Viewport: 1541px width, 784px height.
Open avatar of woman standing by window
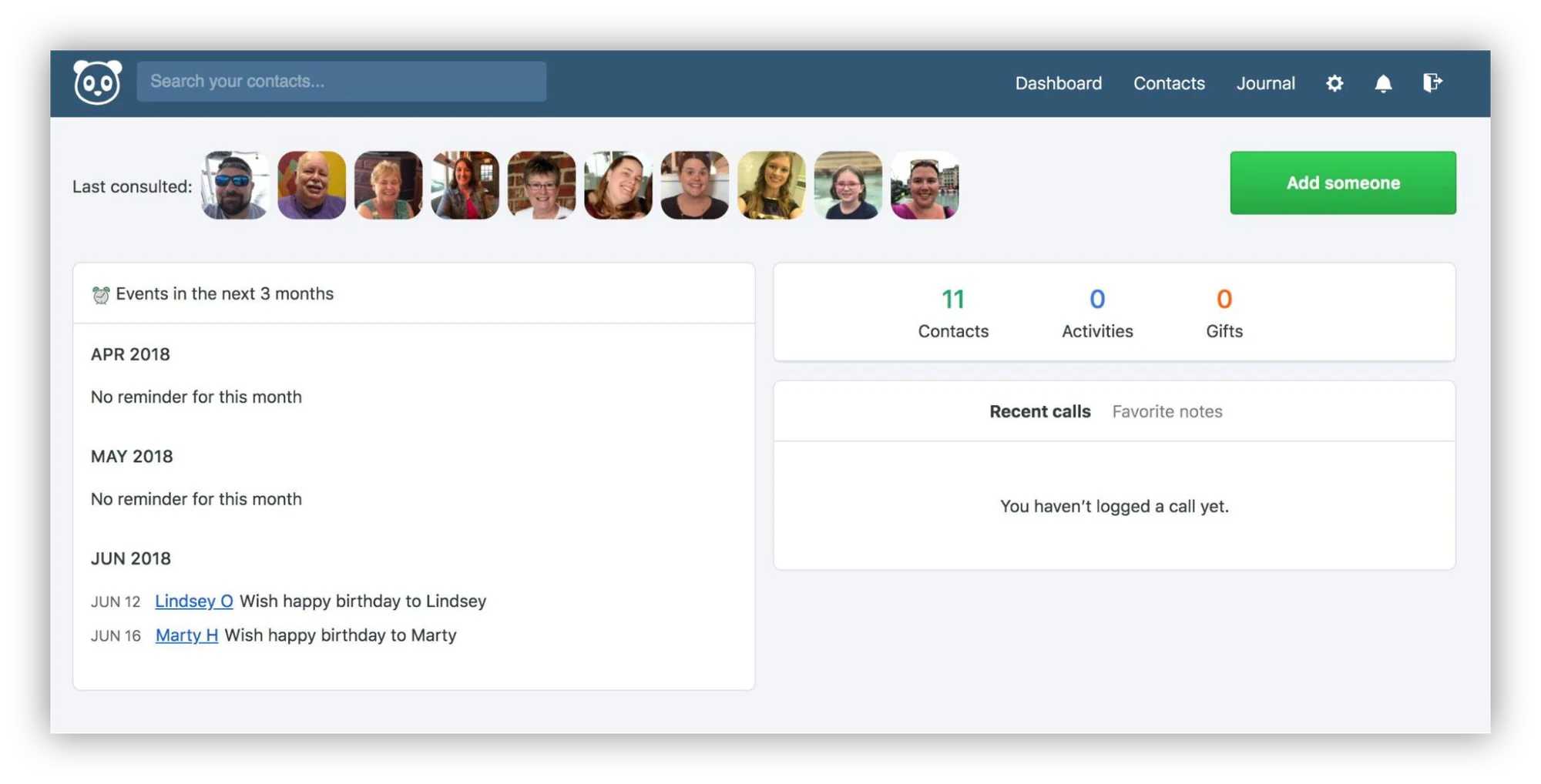click(x=465, y=185)
